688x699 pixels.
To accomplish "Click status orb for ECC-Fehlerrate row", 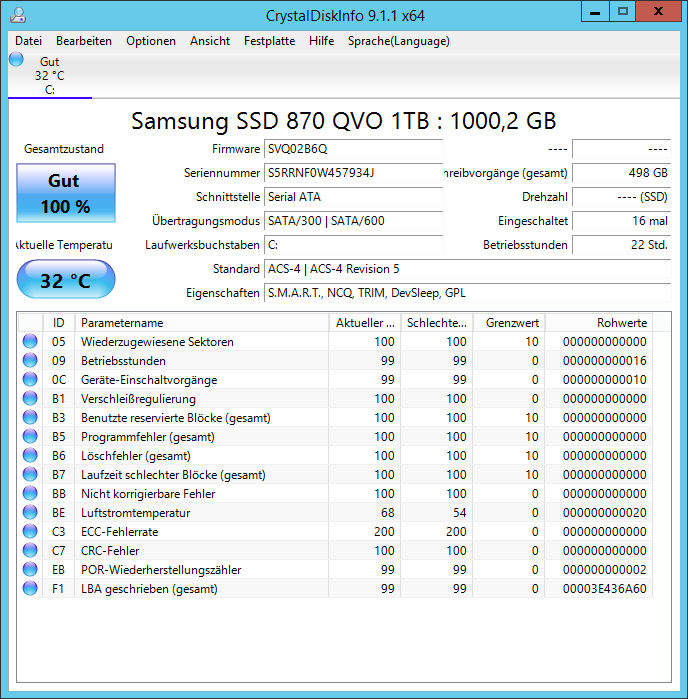I will click(30, 531).
